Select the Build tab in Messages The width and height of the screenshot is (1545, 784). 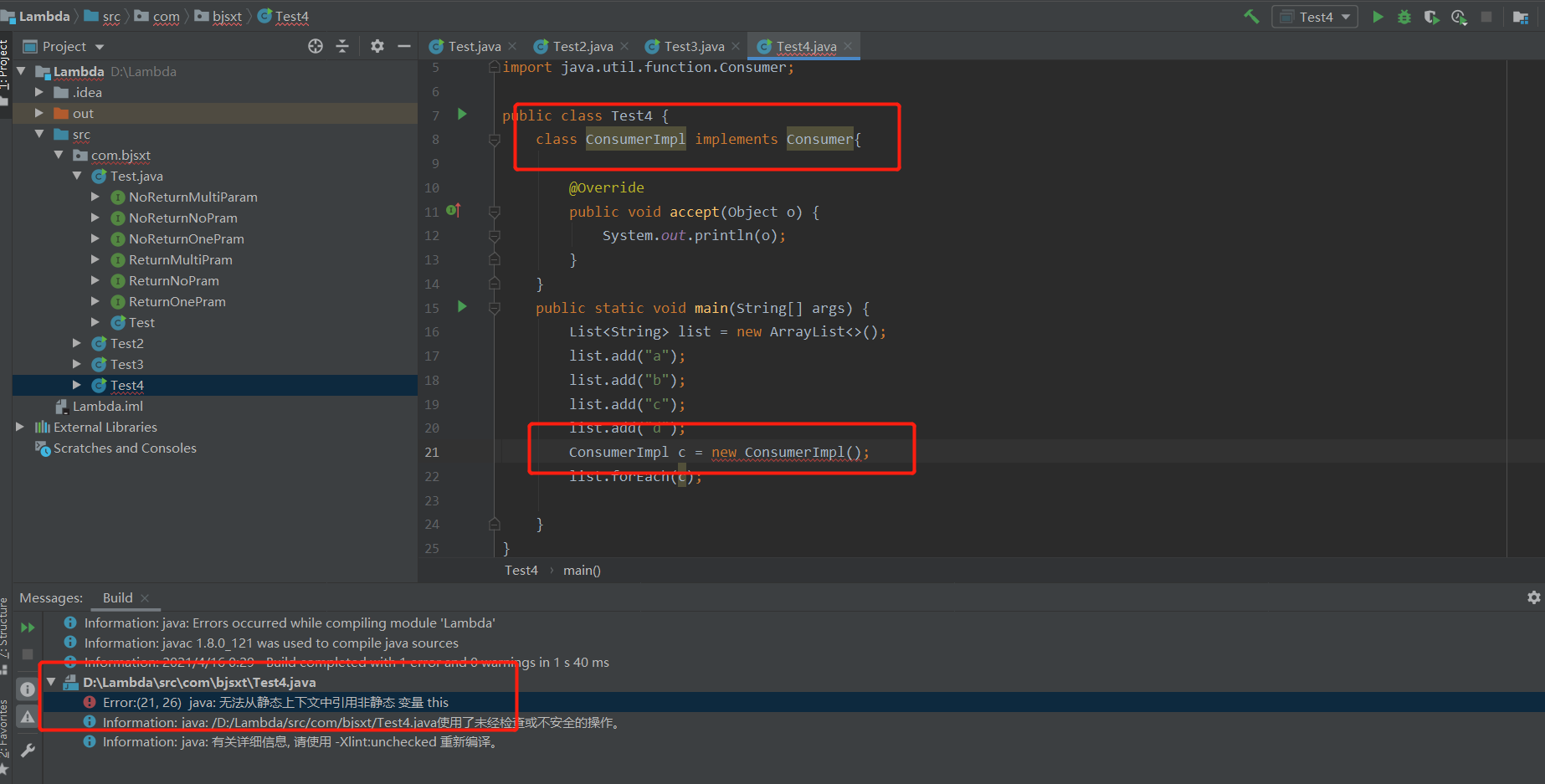point(117,597)
